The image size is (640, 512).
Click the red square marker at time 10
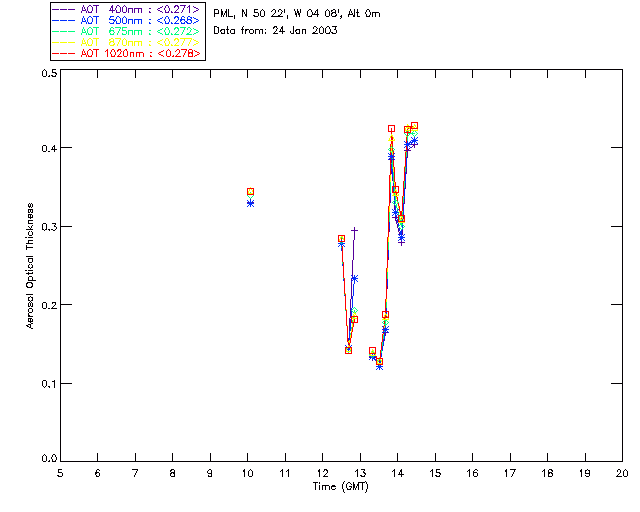click(251, 191)
